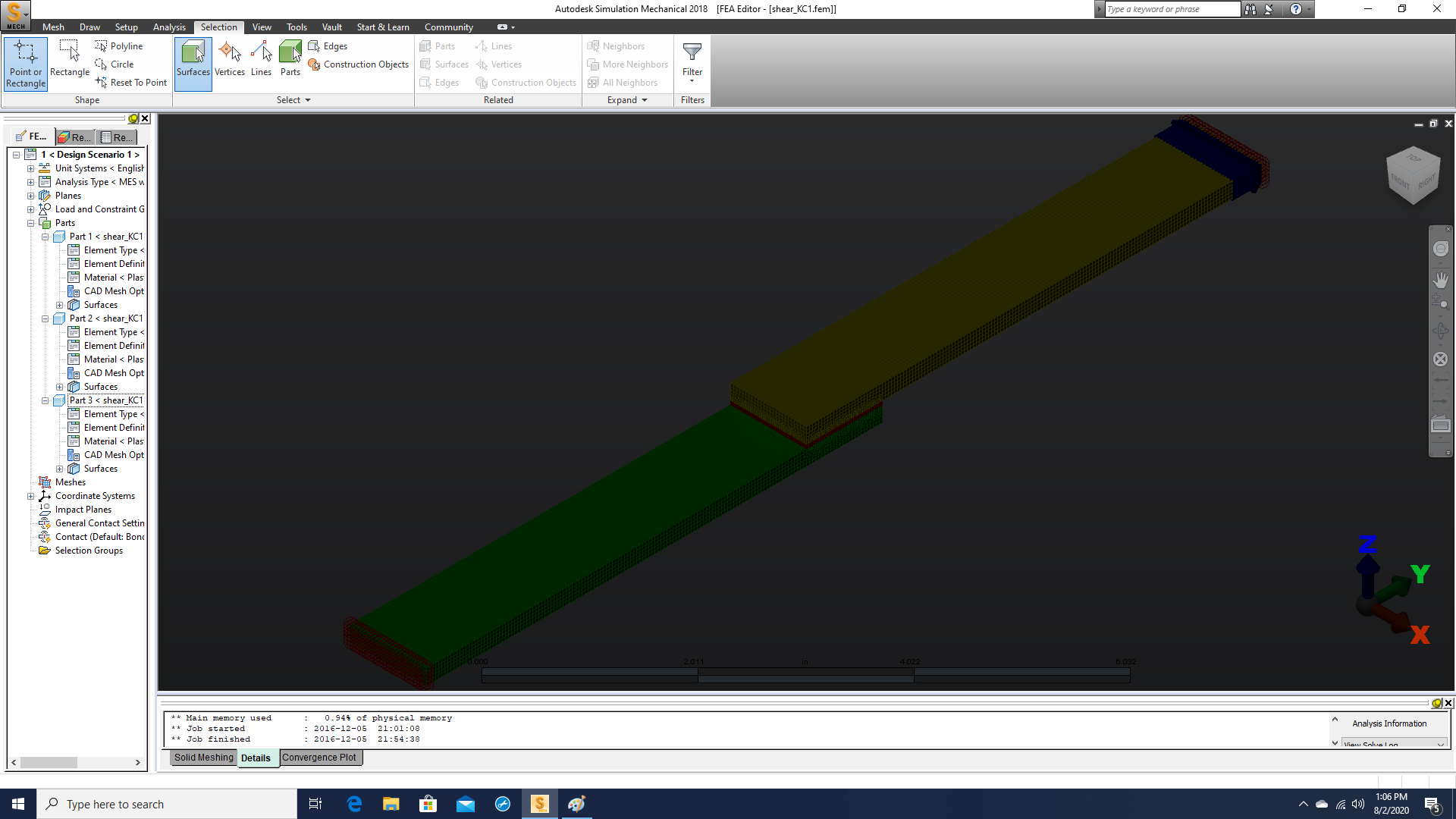The height and width of the screenshot is (819, 1456).
Task: Select Construction Objects selection mode
Action: (358, 64)
